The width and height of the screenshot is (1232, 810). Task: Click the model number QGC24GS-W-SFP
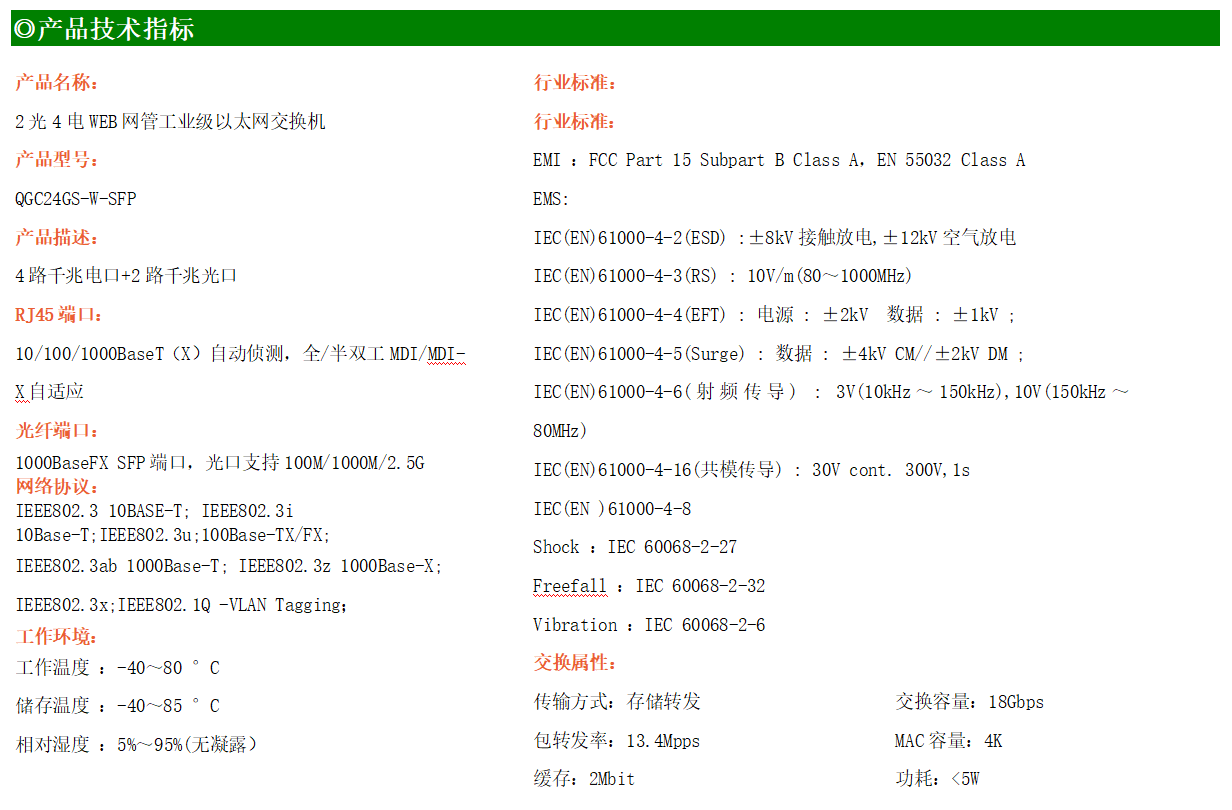(x=76, y=199)
